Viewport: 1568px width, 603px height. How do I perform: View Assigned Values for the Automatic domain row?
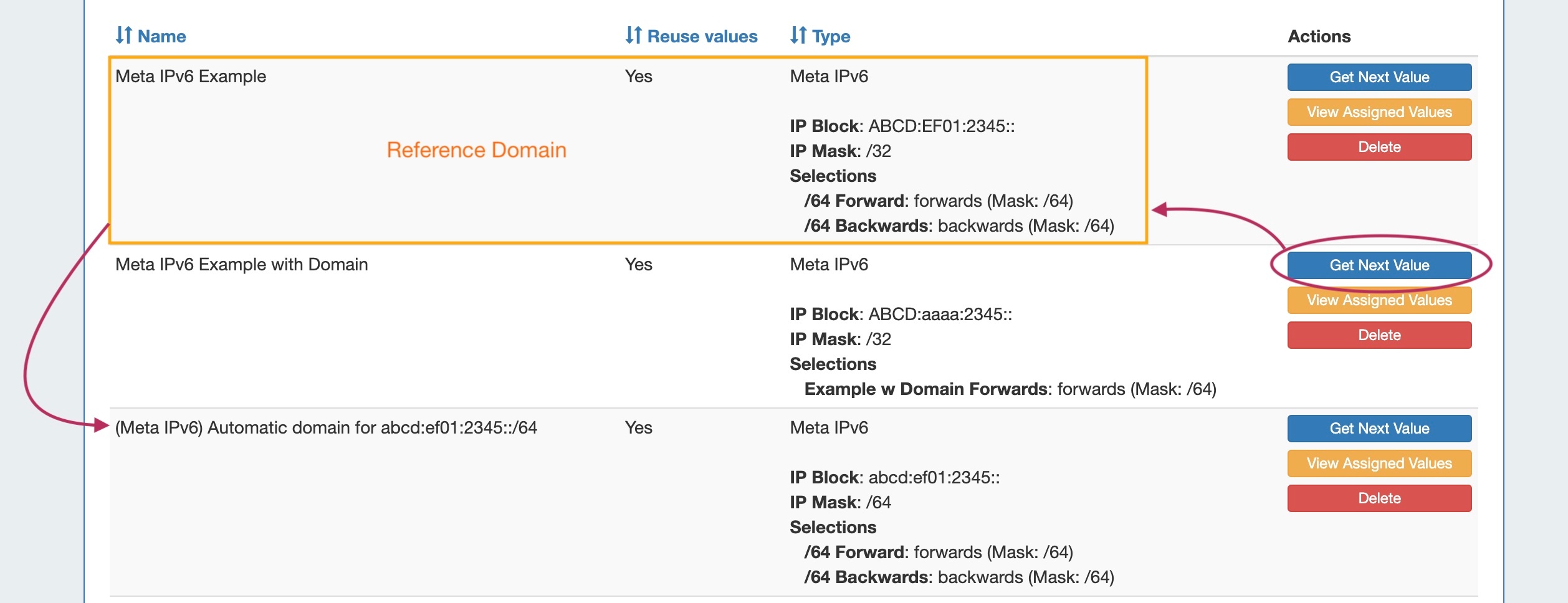click(x=1379, y=463)
